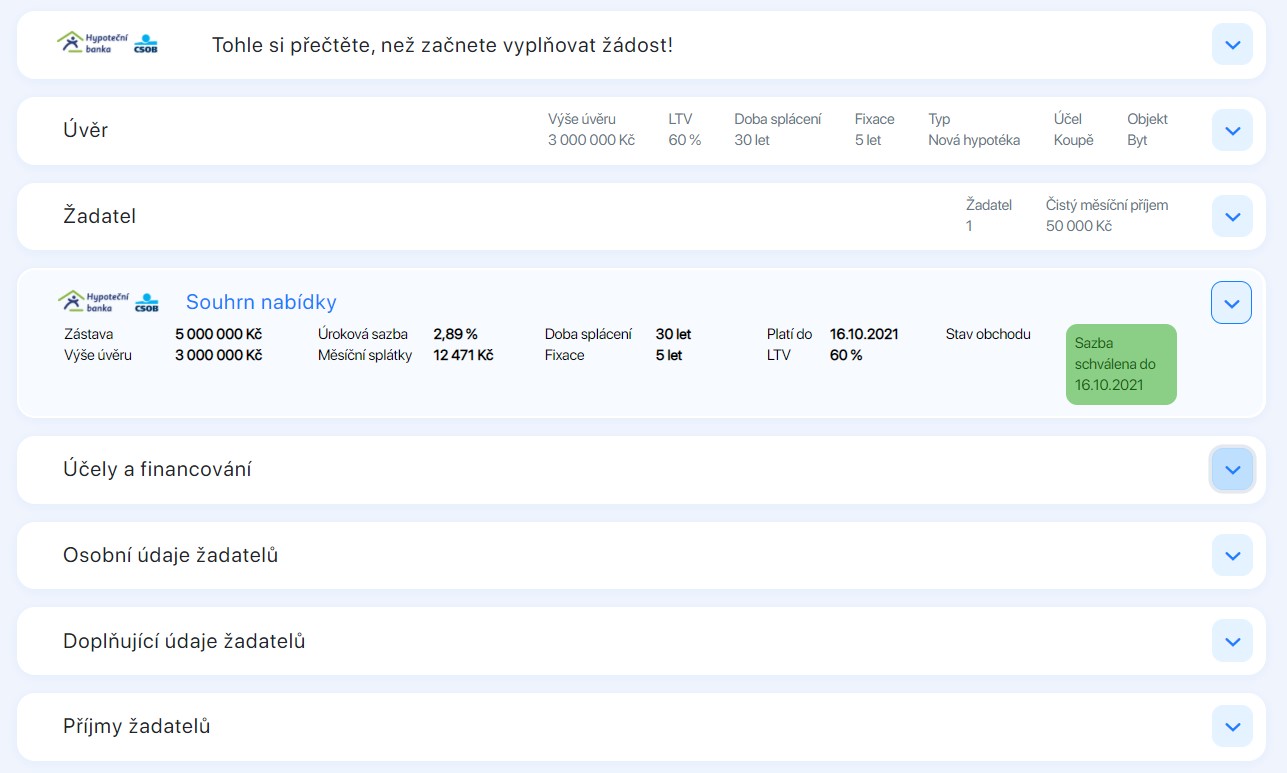This screenshot has height=773, width=1287.
Task: Click the 'Nová hypotéka' type value in Úvěr row
Action: (973, 140)
